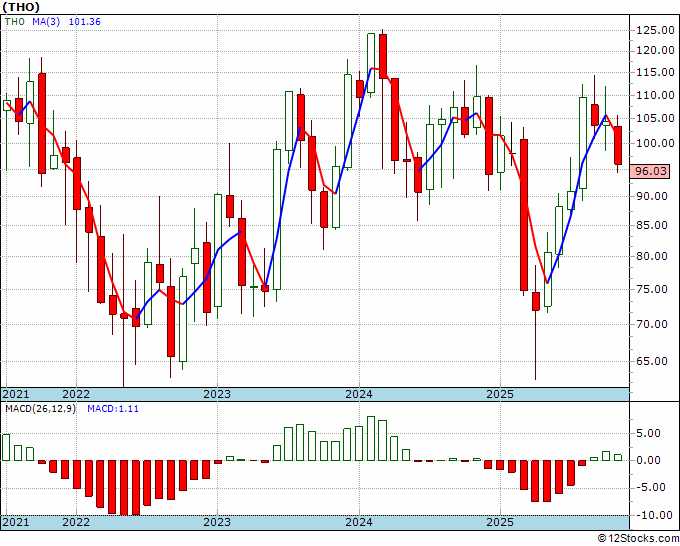Click the tallest green candle in early 2024

click(x=371, y=63)
